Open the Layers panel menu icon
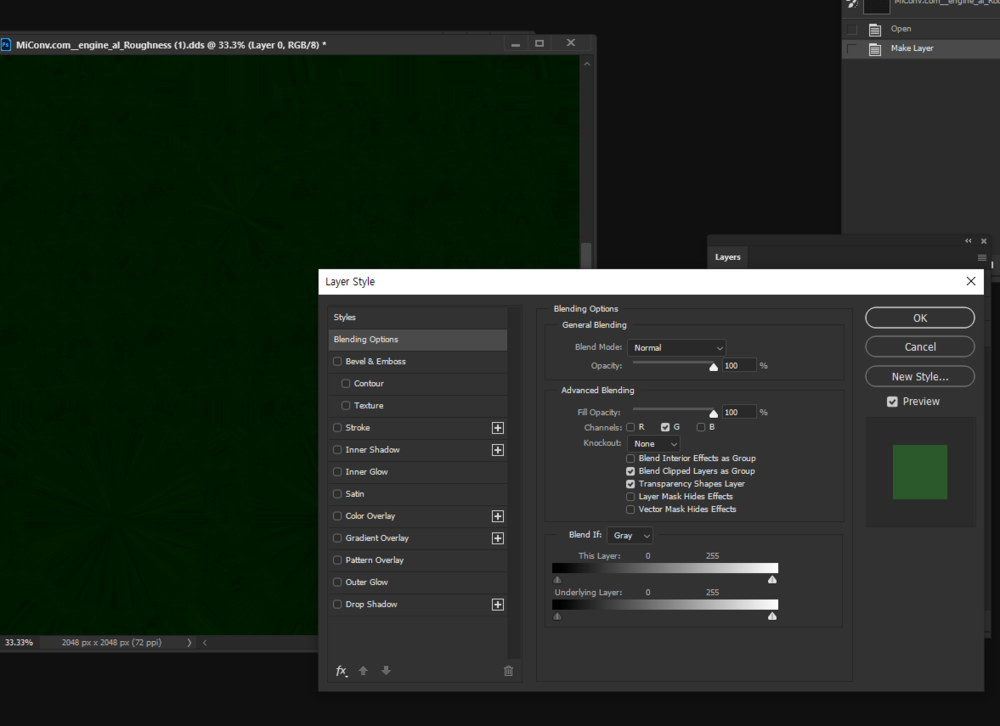The height and width of the screenshot is (726, 1000). (x=982, y=258)
